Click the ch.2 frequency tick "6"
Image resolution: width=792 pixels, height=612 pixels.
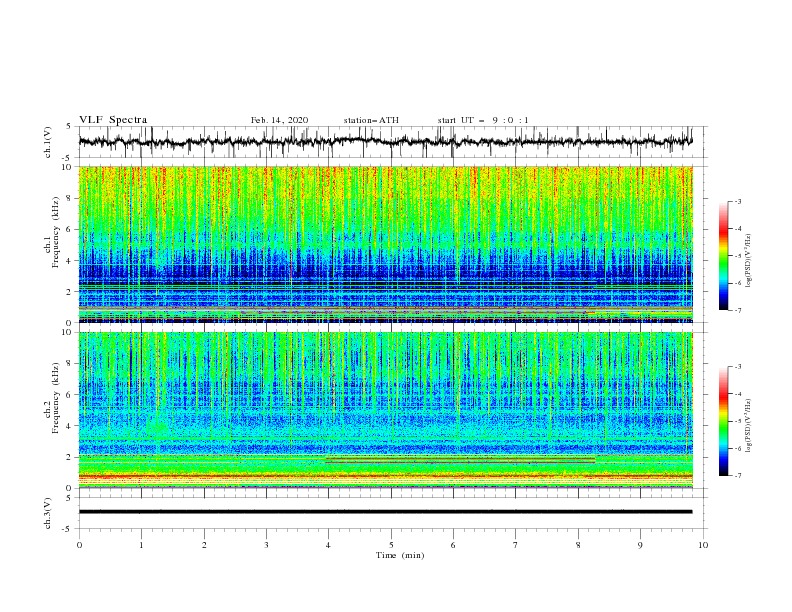71,395
